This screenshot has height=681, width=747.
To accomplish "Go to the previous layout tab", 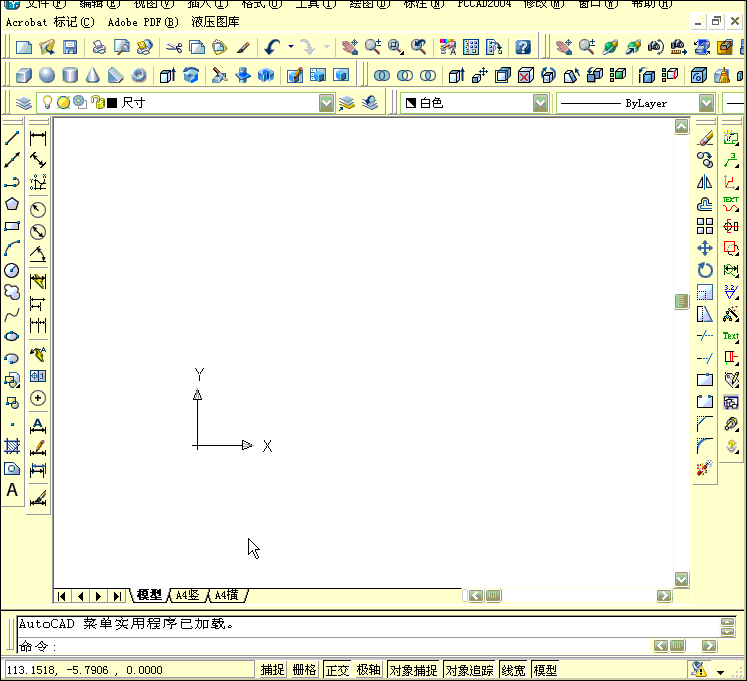I will tap(81, 596).
